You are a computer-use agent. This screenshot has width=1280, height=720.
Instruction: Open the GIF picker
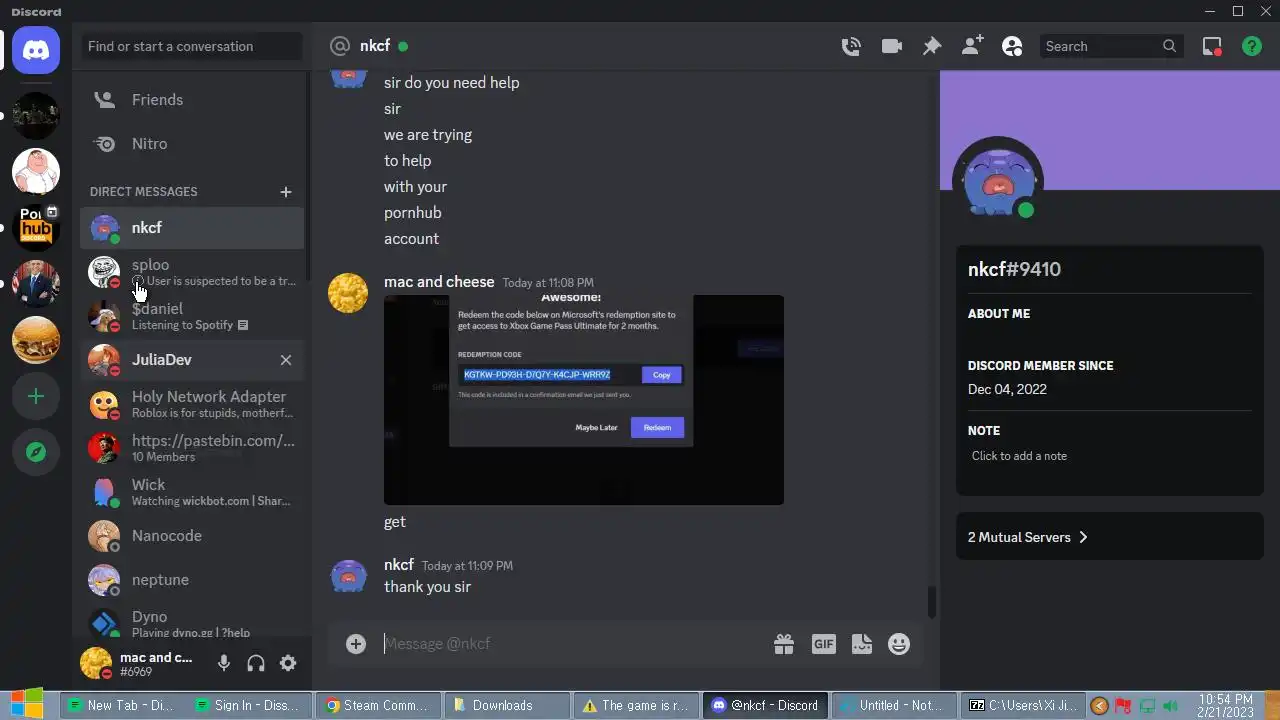click(x=823, y=644)
